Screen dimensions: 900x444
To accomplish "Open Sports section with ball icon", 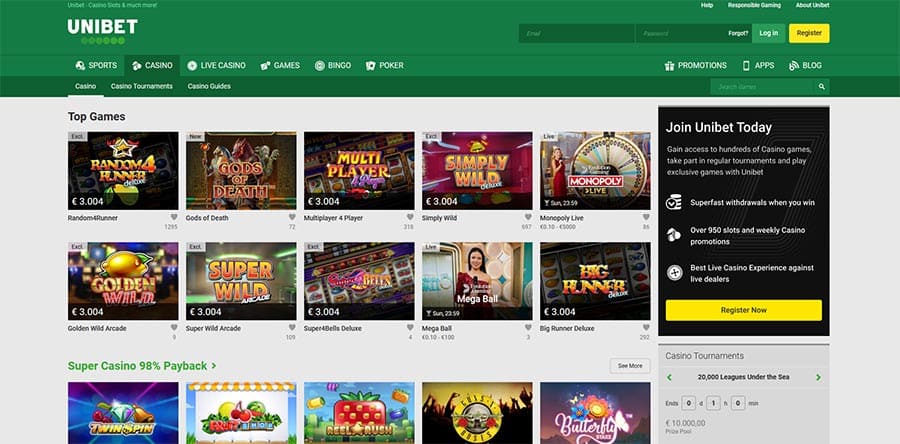I will 96,65.
